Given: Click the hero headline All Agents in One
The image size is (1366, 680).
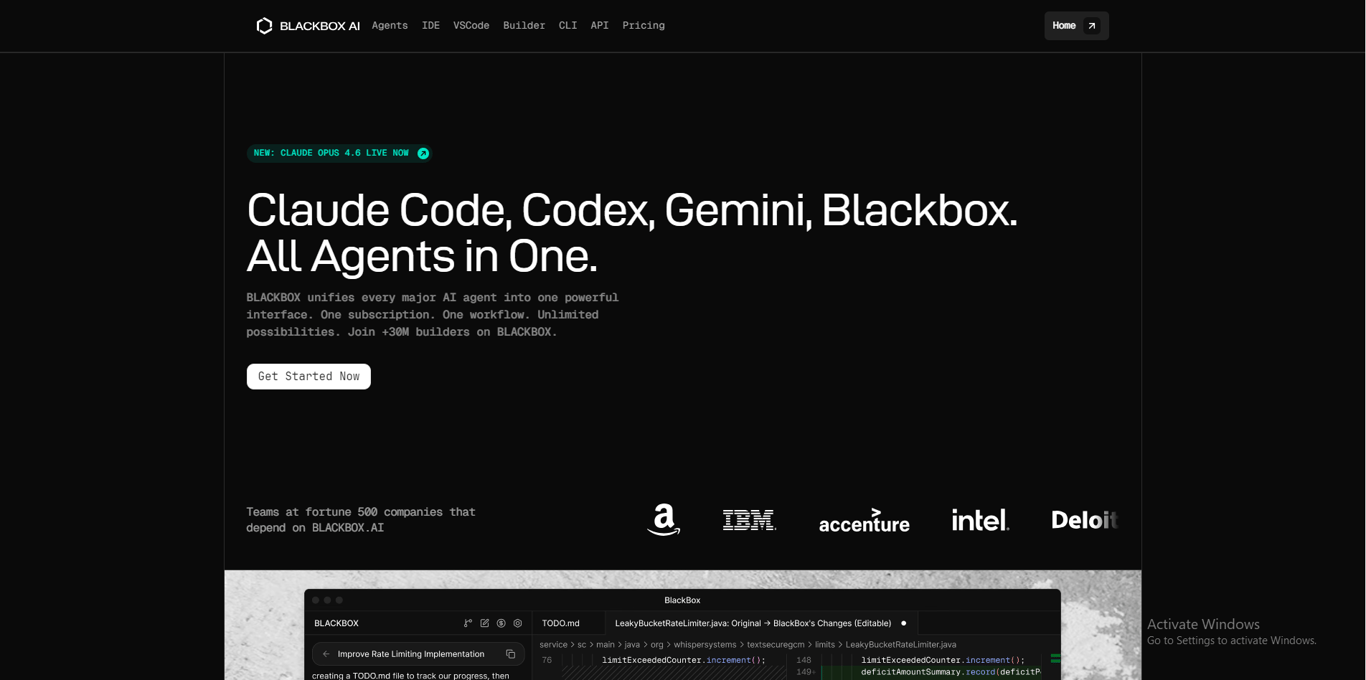Looking at the screenshot, I should click(x=422, y=257).
